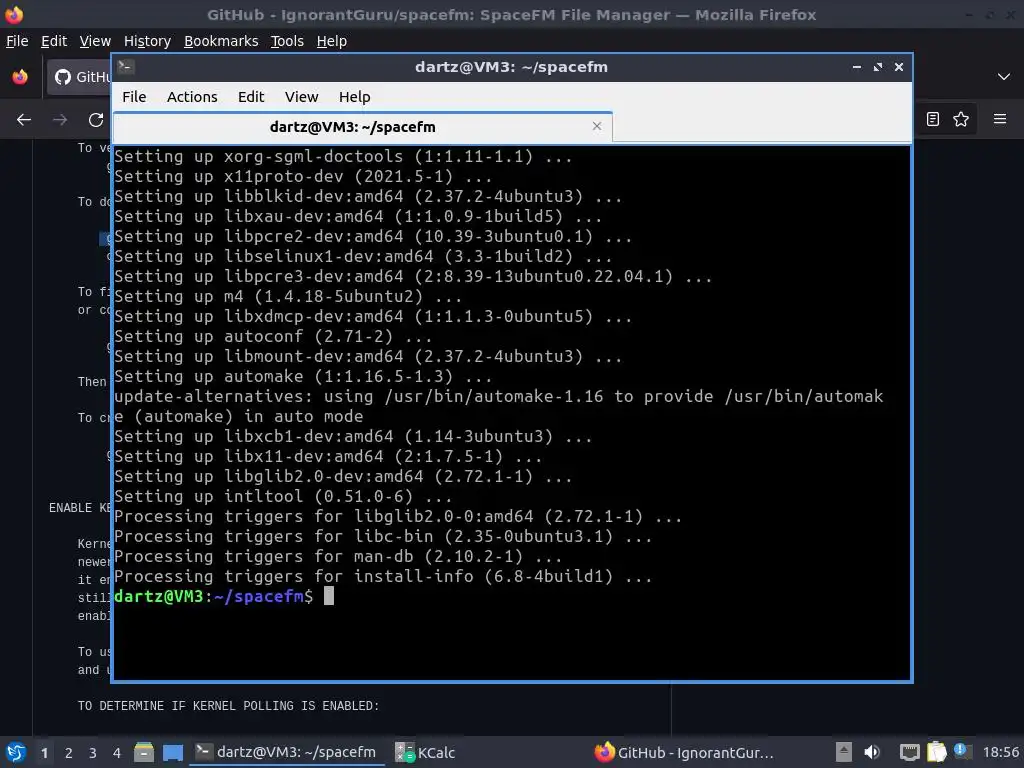Open Firefox hamburger application menu

(x=1000, y=119)
